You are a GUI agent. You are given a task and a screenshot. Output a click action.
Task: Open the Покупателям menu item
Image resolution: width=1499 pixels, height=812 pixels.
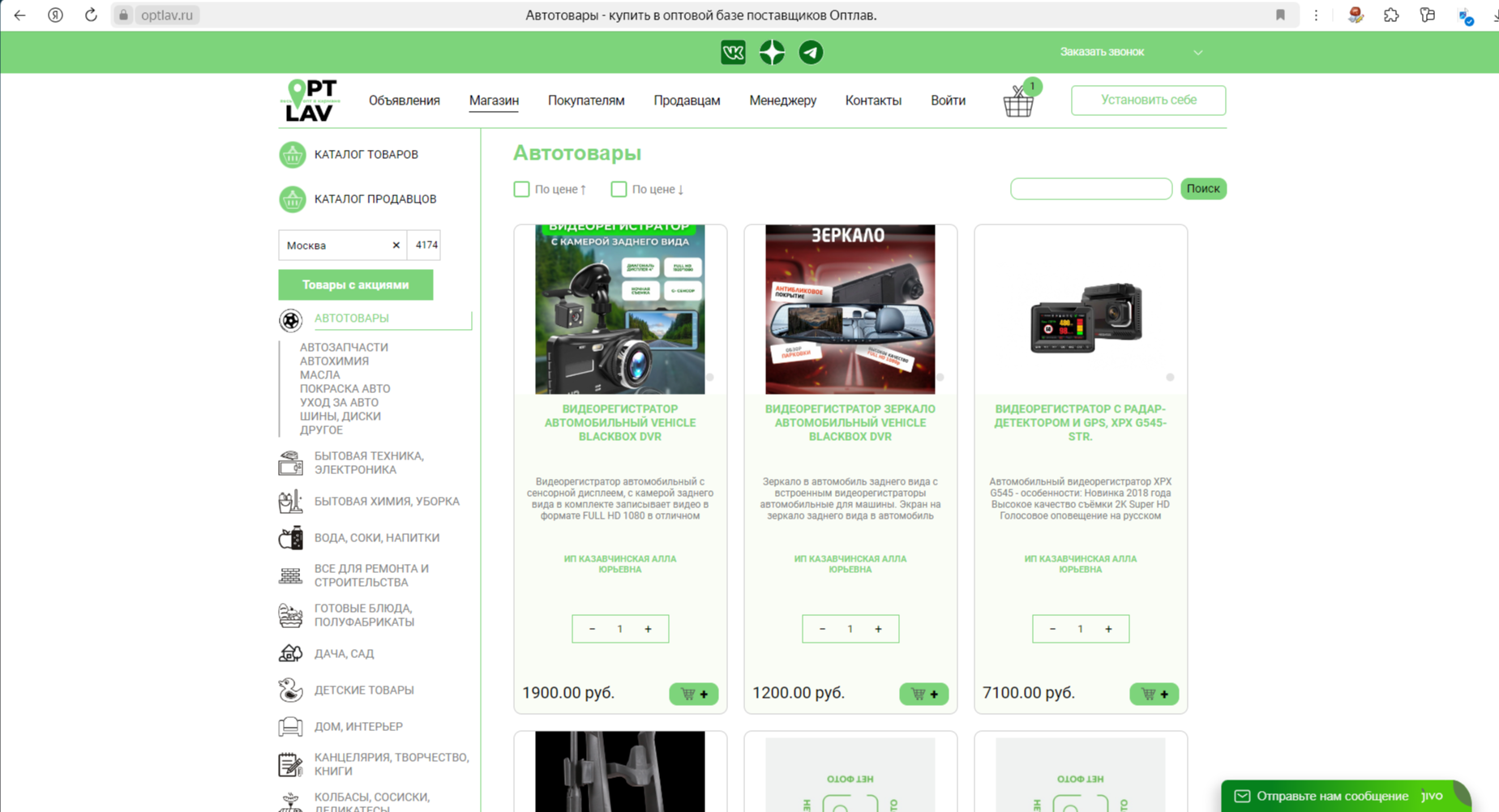(x=586, y=100)
